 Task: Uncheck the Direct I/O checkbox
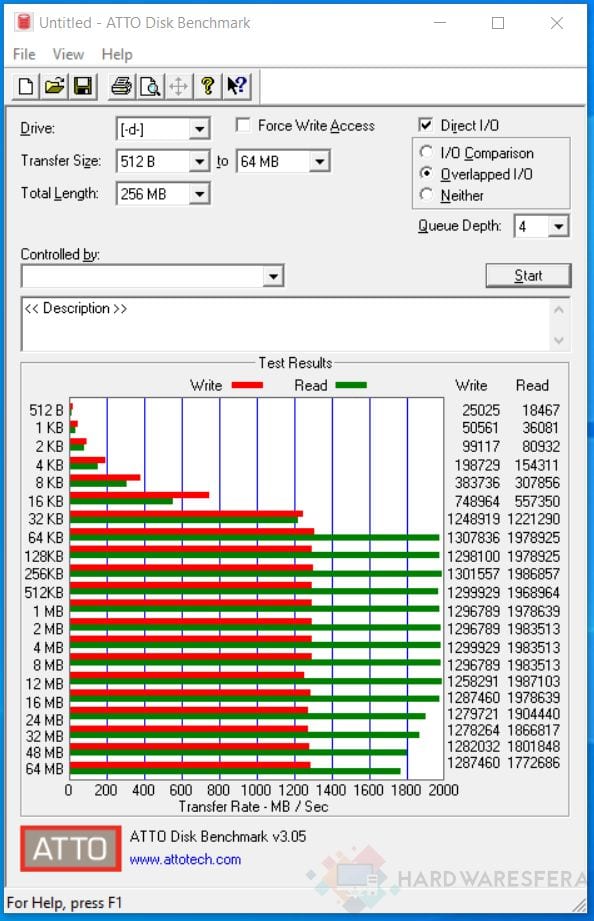(x=425, y=125)
